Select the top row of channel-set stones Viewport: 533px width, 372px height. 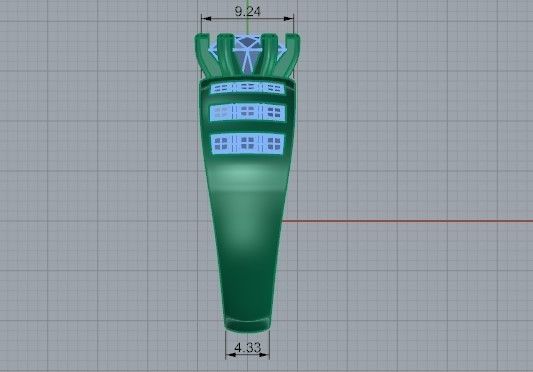point(247,88)
